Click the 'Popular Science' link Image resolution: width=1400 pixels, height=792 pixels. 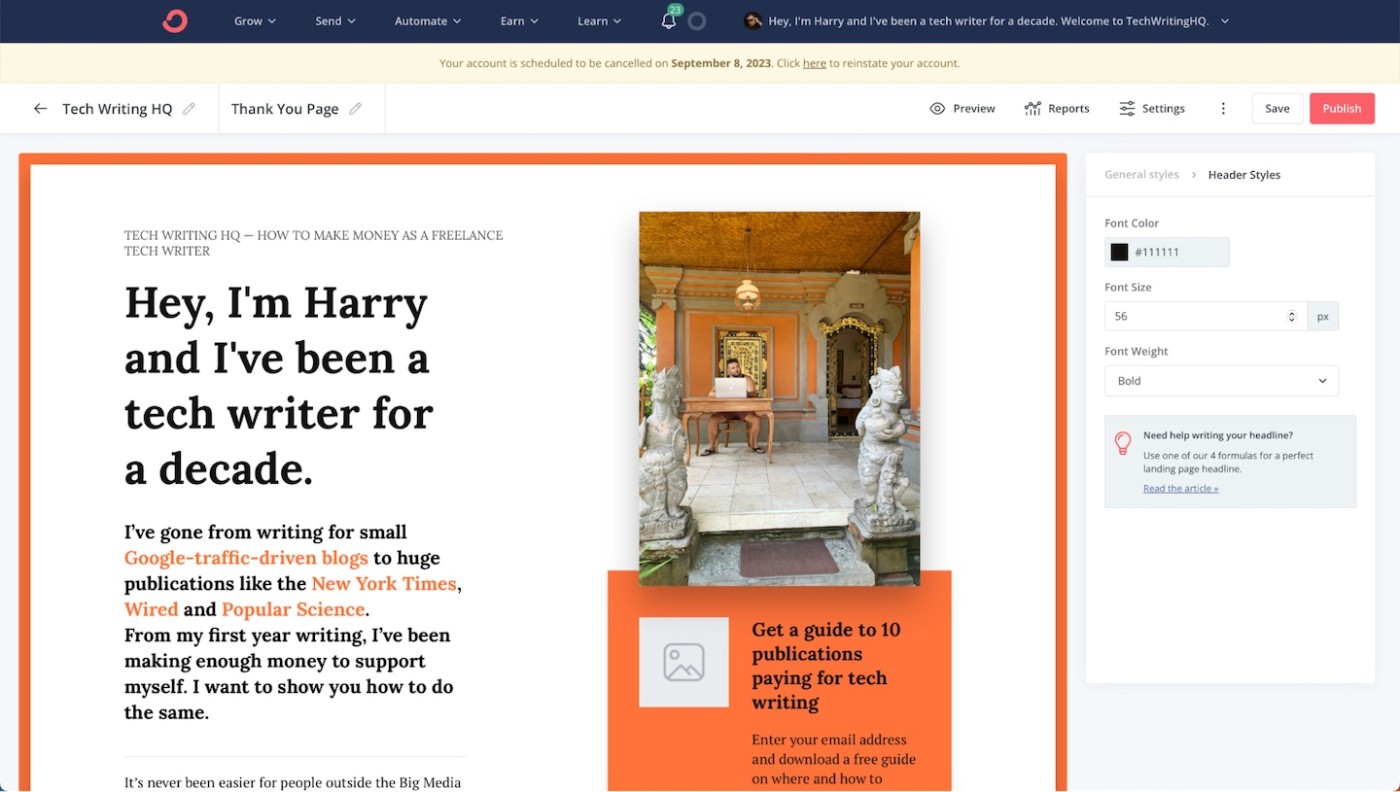pos(293,609)
